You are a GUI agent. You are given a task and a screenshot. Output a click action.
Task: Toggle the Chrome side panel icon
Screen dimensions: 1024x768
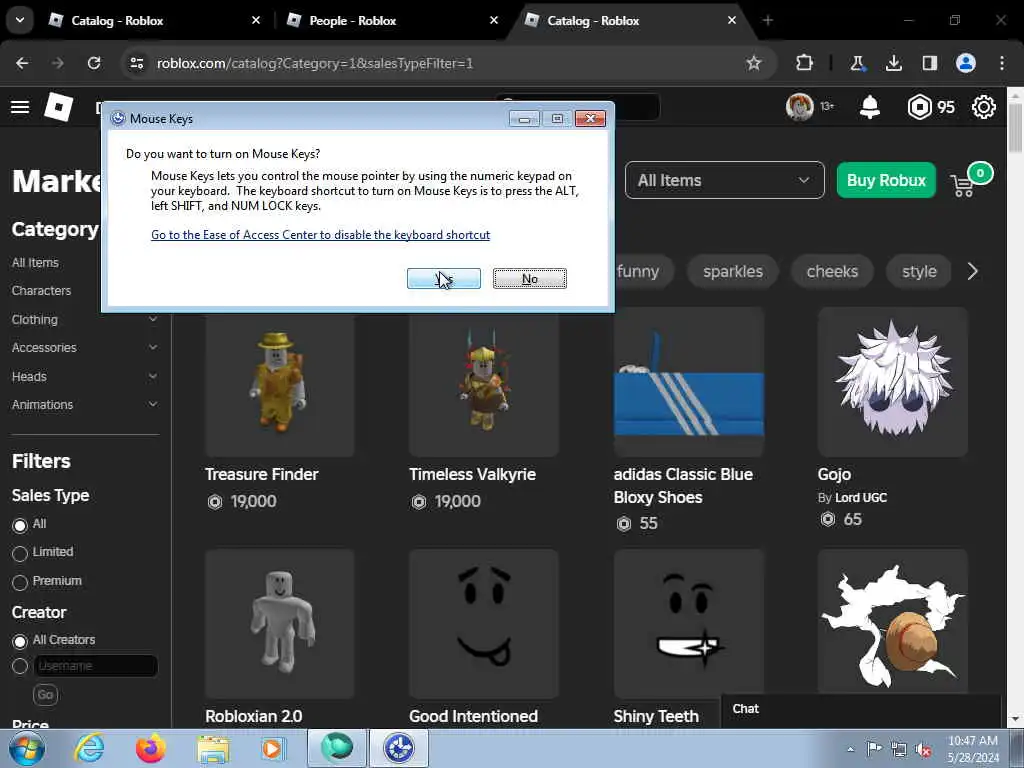tap(929, 63)
